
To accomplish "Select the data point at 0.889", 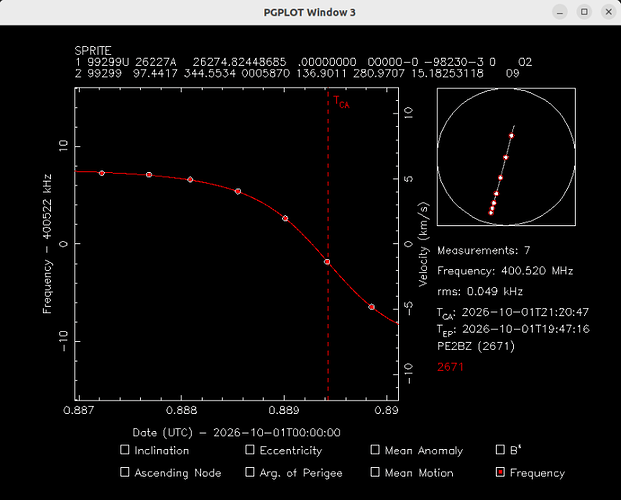I will tap(285, 218).
